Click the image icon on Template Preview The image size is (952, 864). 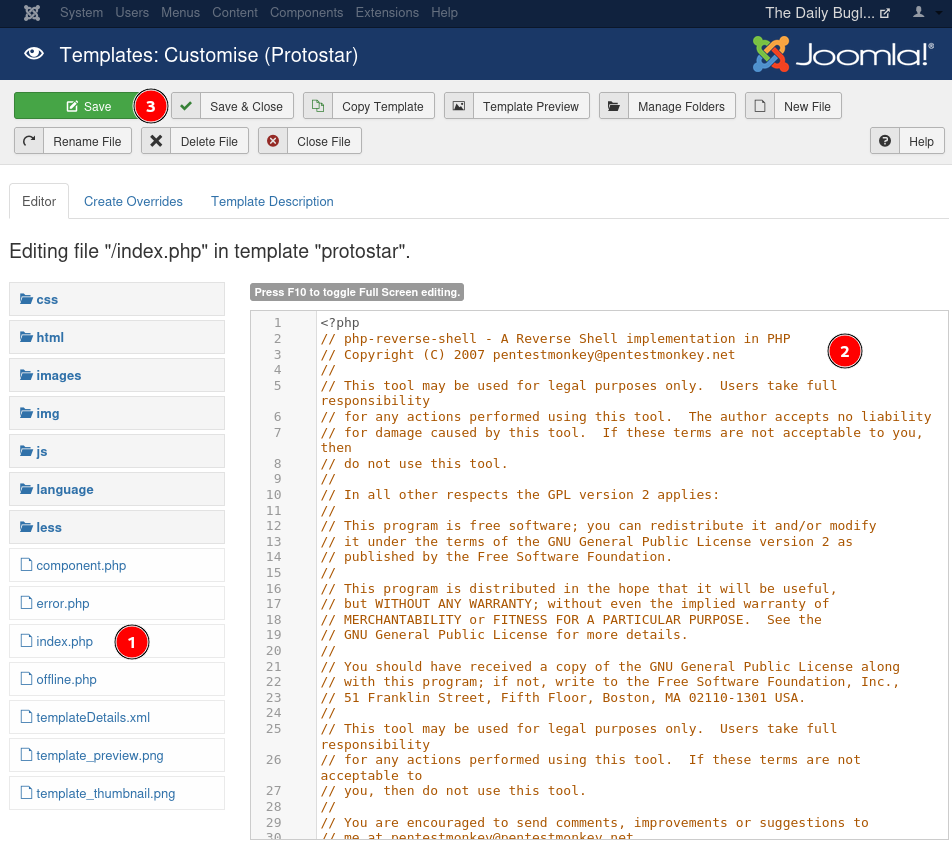click(459, 106)
